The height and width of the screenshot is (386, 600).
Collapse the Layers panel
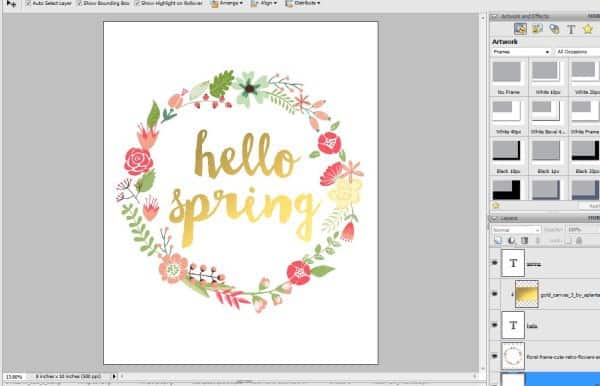[x=494, y=218]
